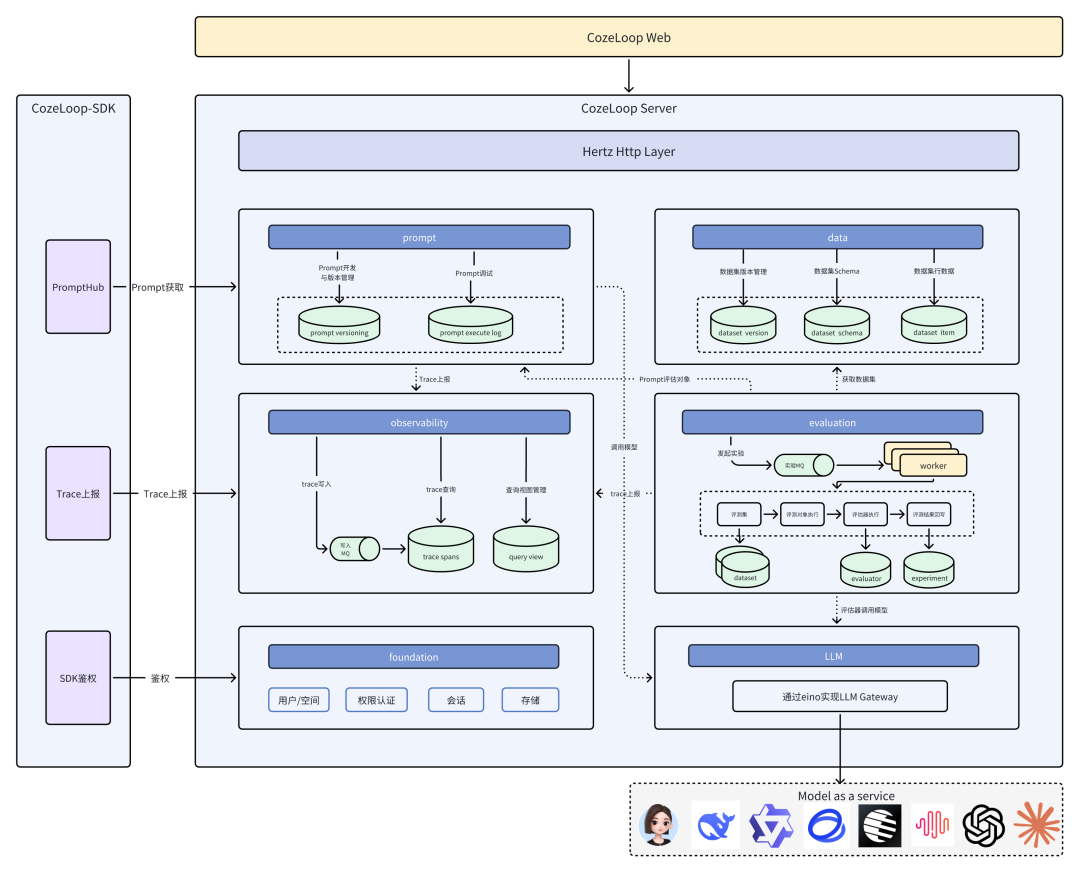
Task: Open the prompt versioning database cylinder
Action: (x=338, y=325)
